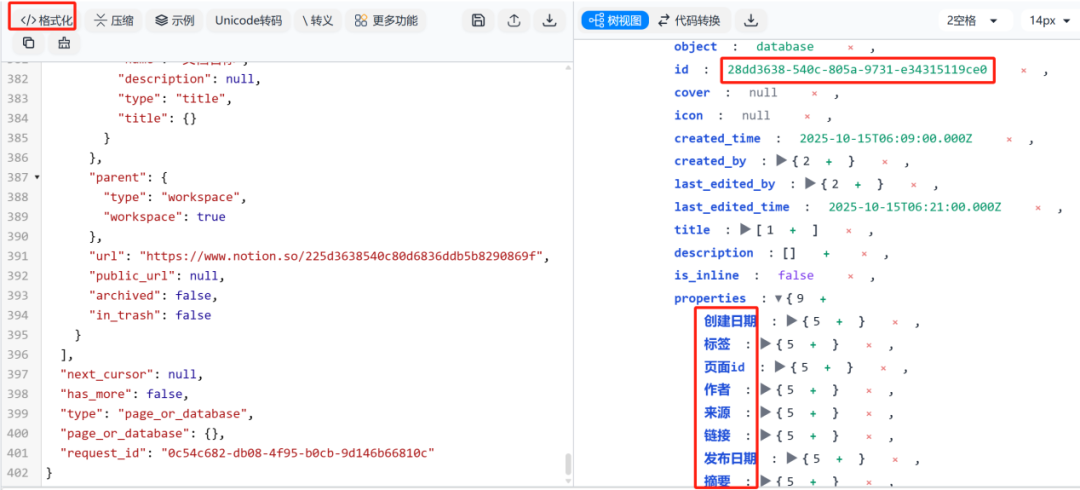1080x490 pixels.
Task: Open the 示例 example button
Action: 174,20
